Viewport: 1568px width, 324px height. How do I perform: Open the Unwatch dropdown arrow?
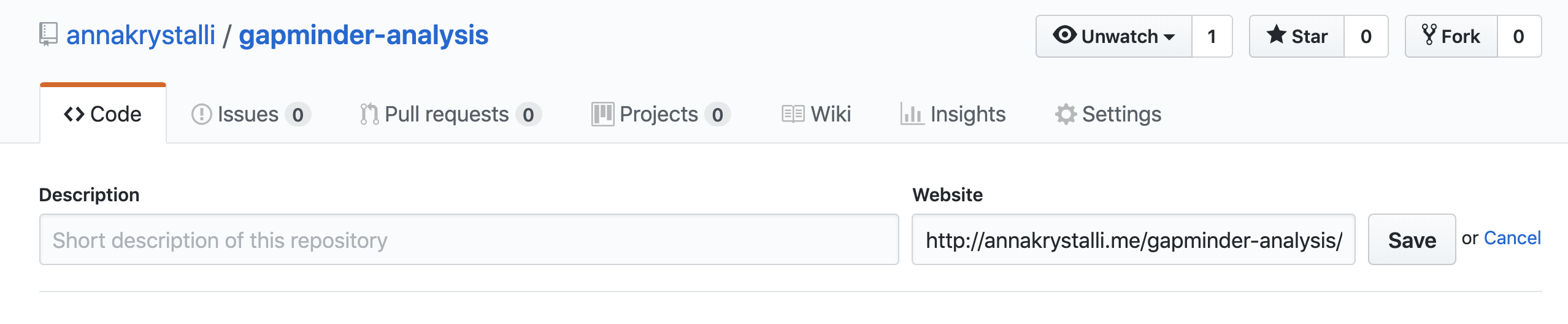[1169, 37]
